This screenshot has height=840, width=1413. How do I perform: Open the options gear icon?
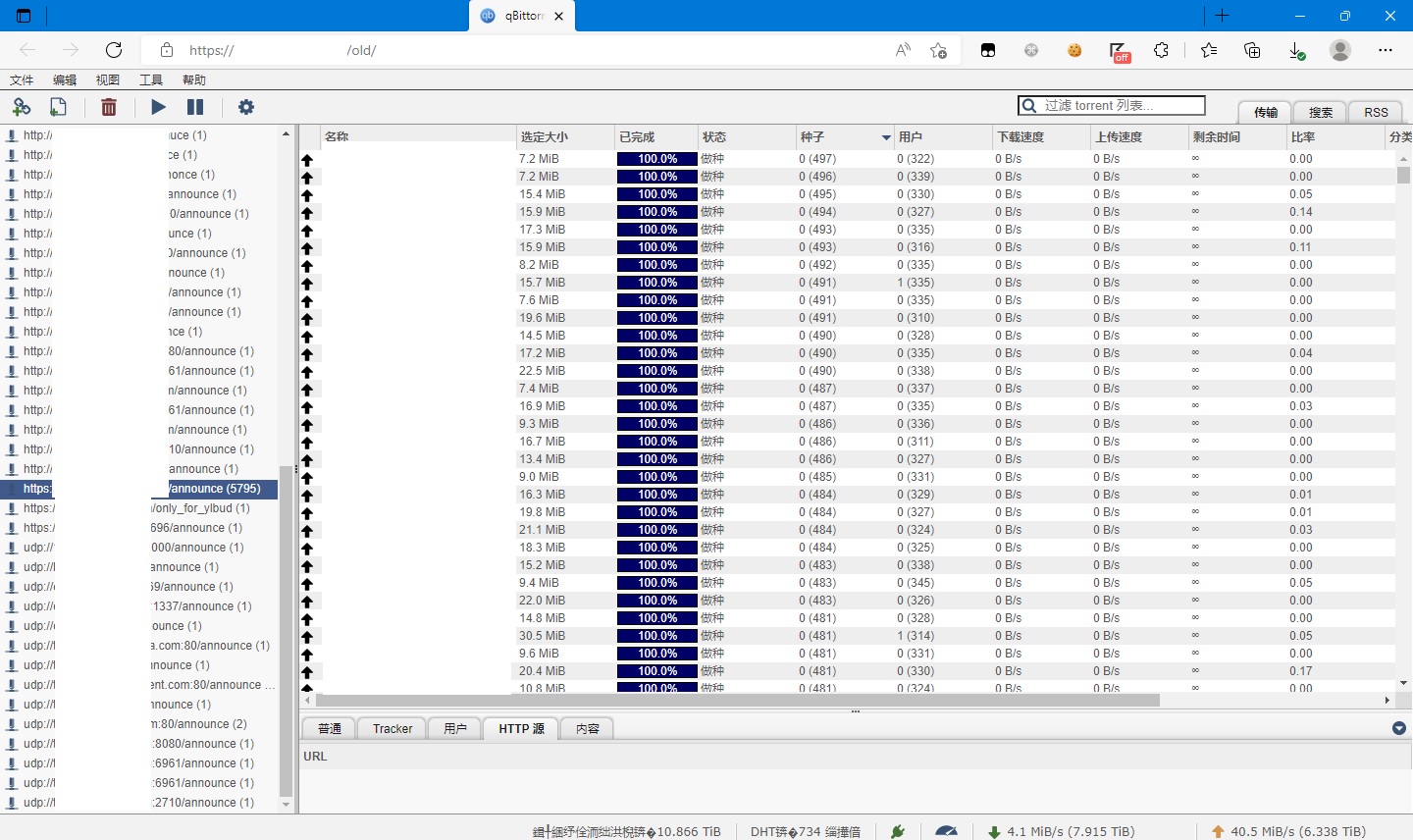coord(246,107)
